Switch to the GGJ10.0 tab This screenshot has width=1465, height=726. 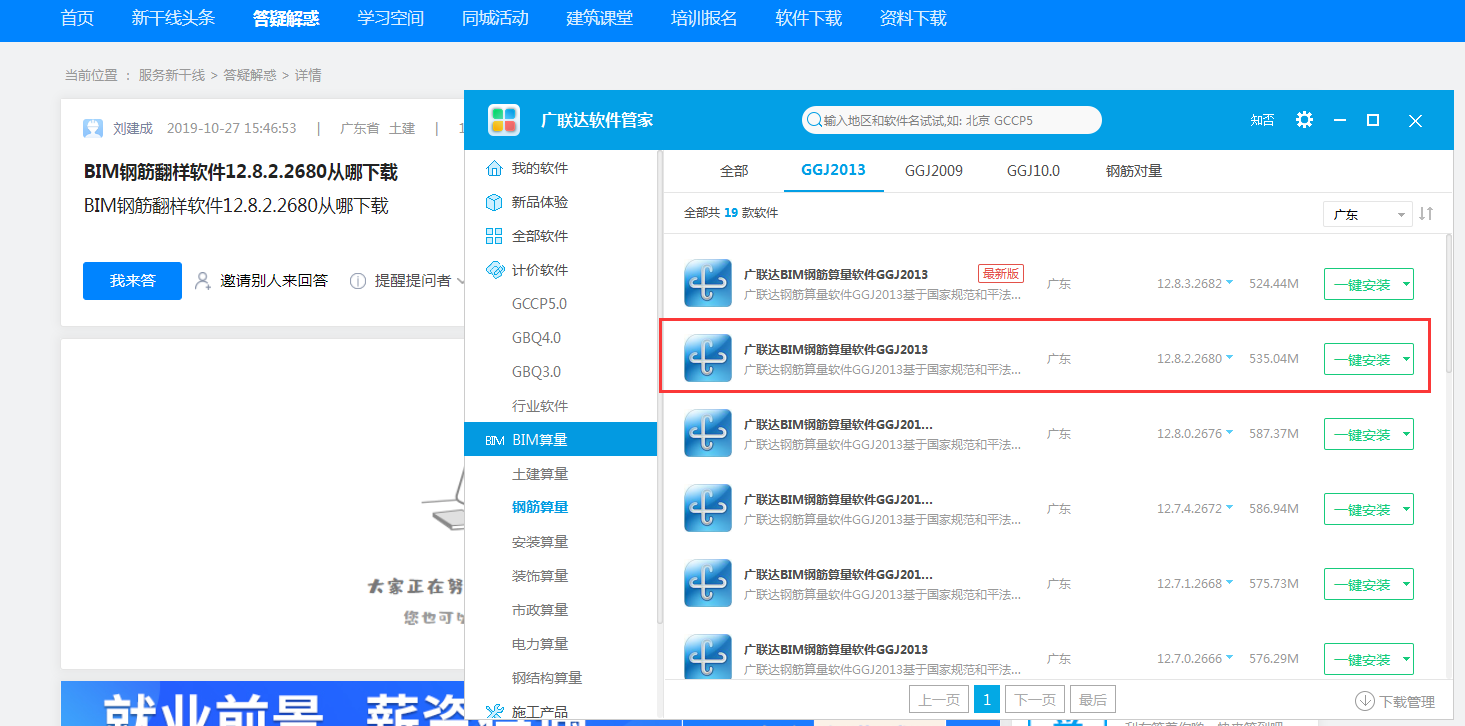click(x=1033, y=171)
